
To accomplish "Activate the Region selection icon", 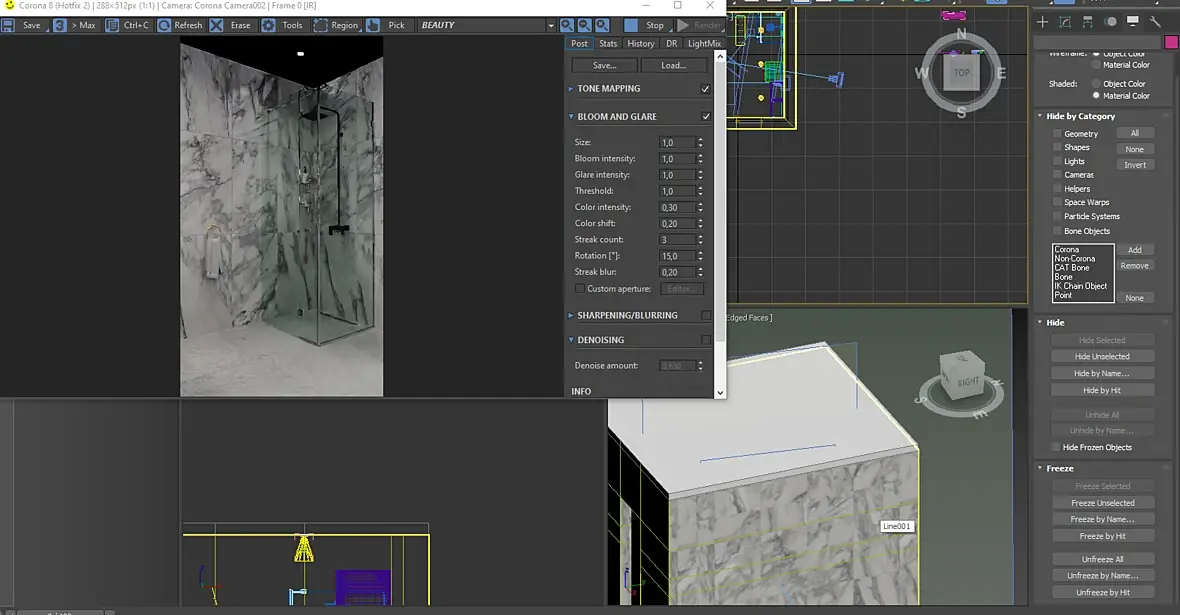I will pos(321,25).
